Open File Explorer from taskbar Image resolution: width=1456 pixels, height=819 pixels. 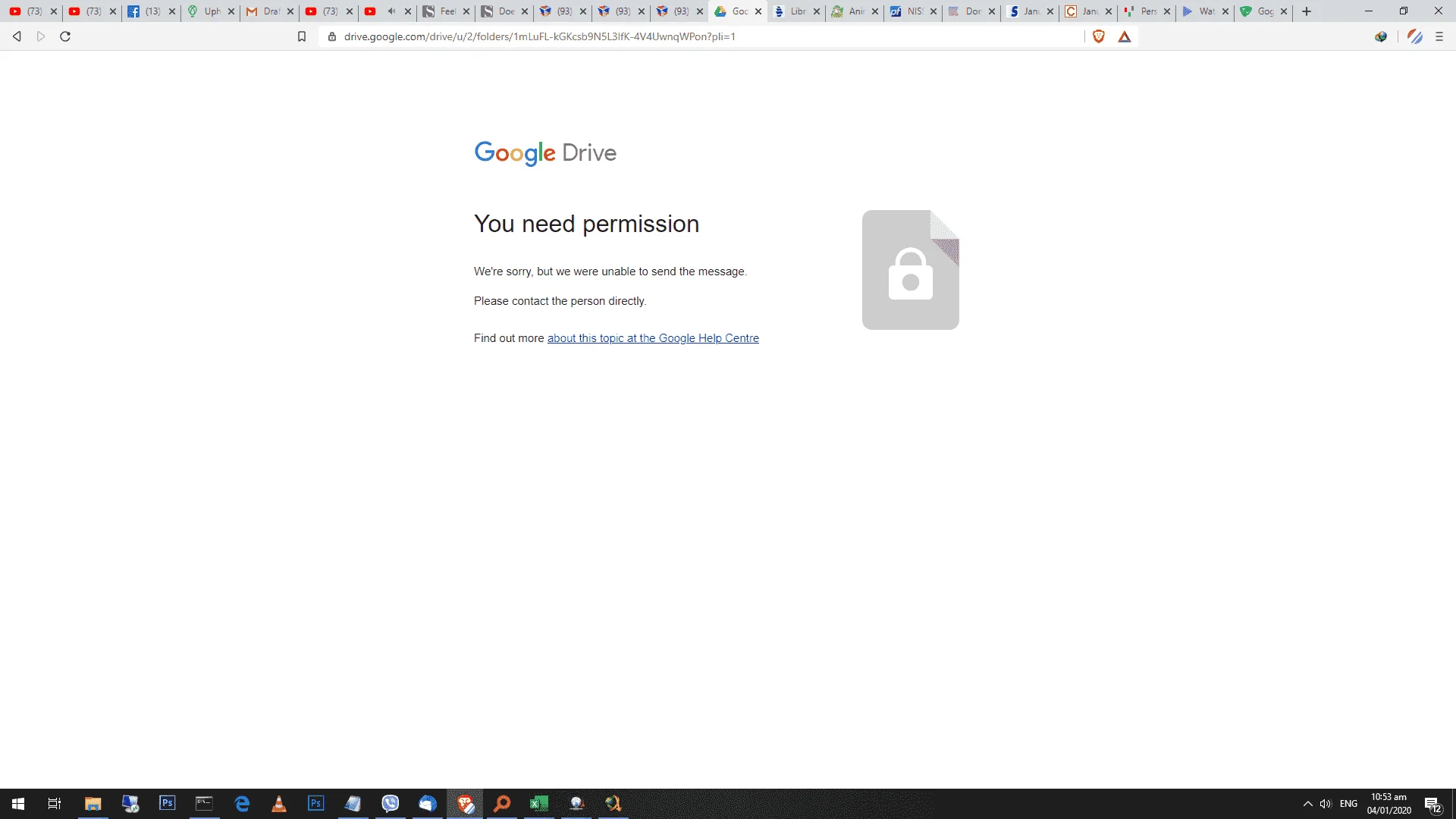coord(93,804)
